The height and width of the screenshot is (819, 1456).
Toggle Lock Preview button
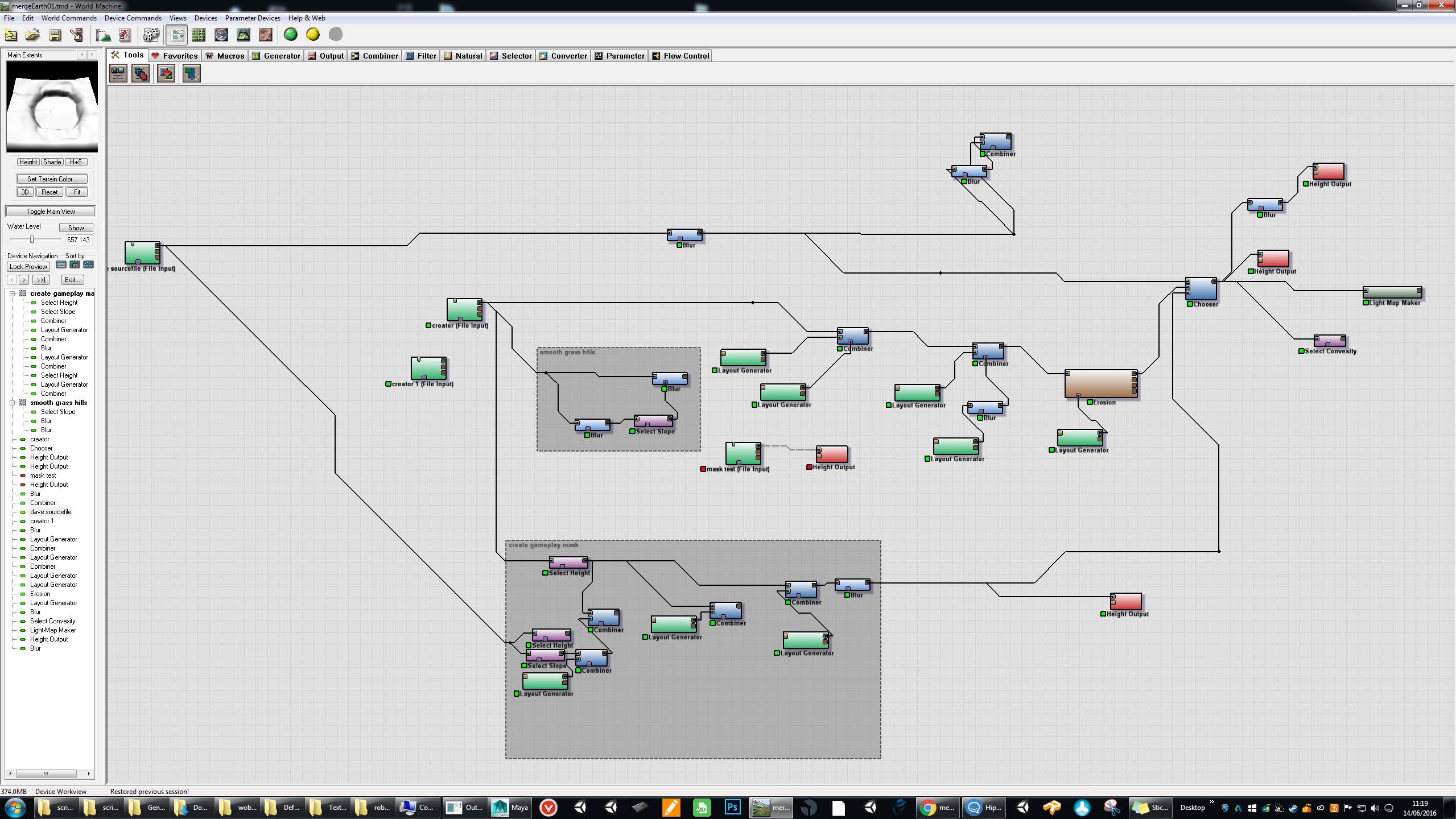click(28, 267)
